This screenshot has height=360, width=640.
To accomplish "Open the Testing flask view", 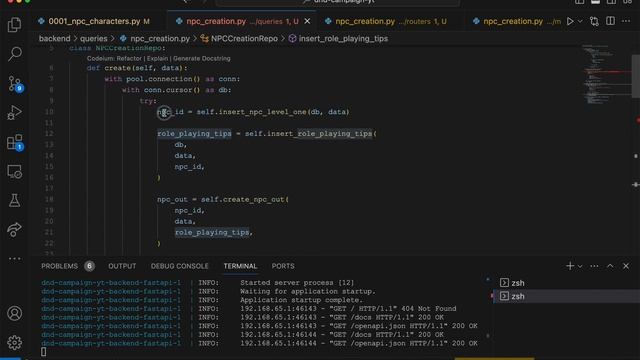I will [x=15, y=200].
